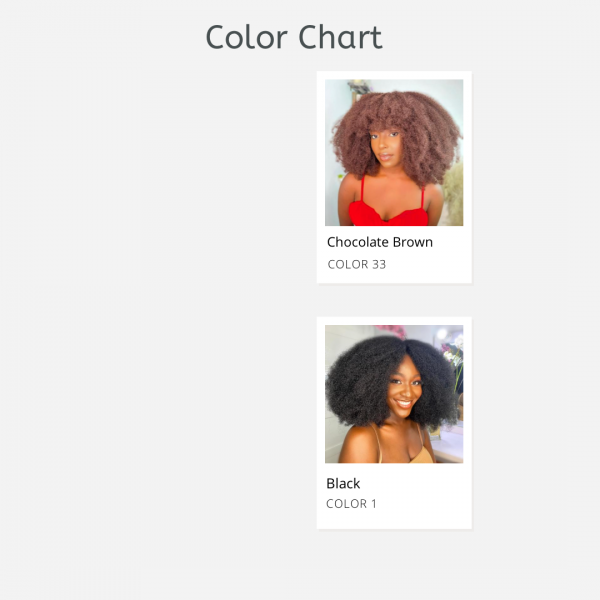
Task: Open the Chocolate Brown wig photo
Action: (394, 152)
